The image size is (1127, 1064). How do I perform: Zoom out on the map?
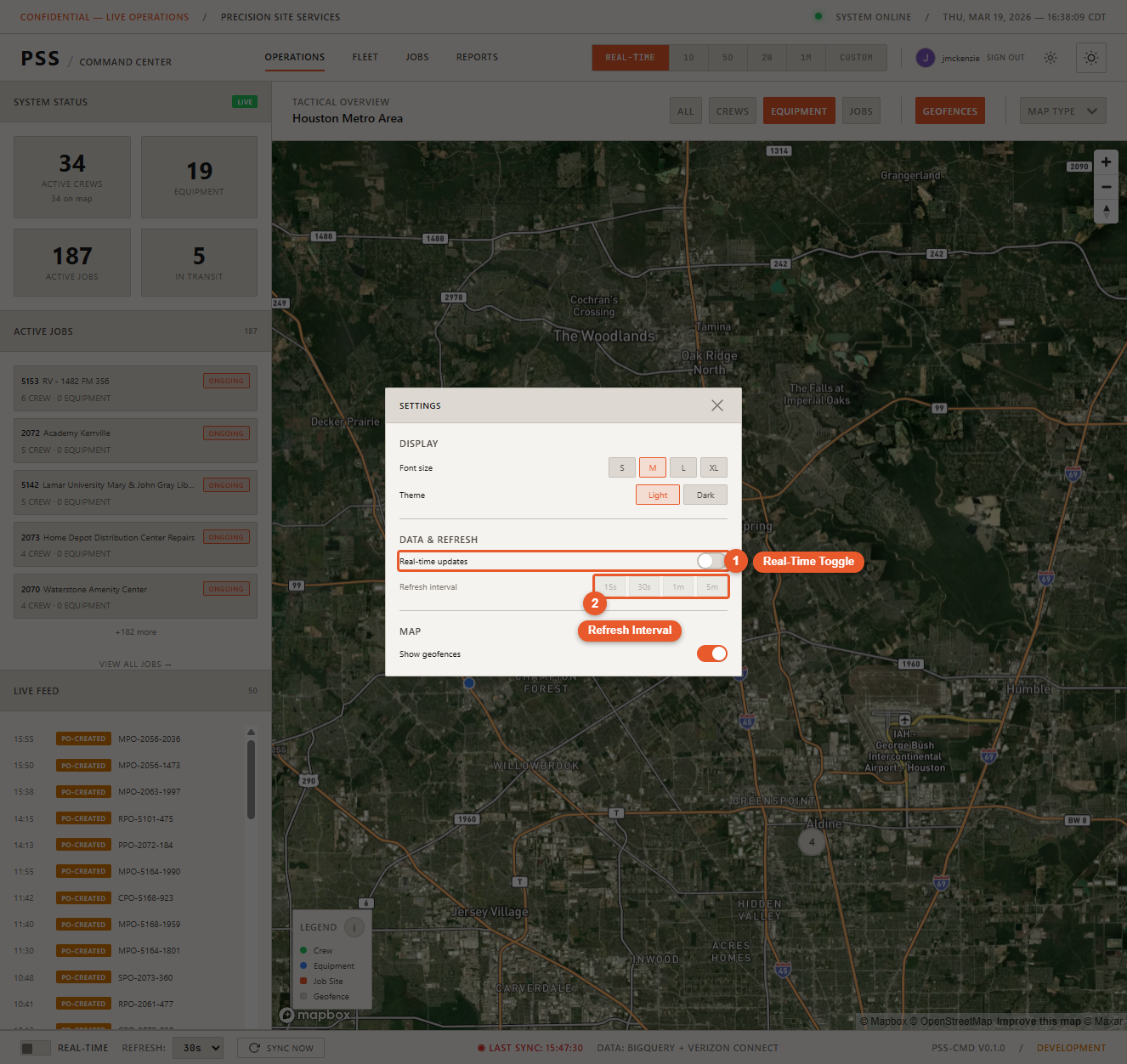pyautogui.click(x=1106, y=187)
